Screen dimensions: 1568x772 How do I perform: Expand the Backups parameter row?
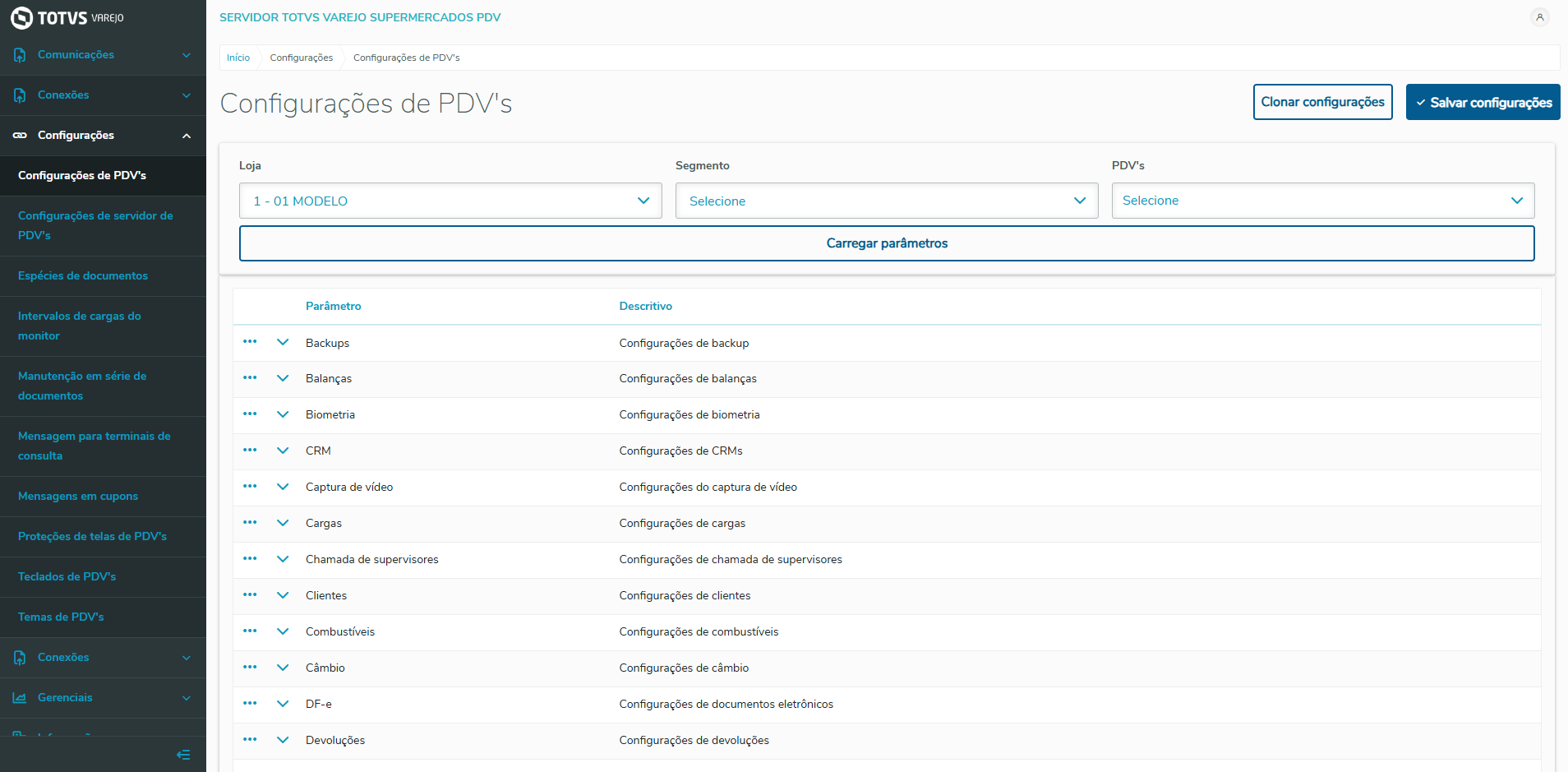pos(283,342)
